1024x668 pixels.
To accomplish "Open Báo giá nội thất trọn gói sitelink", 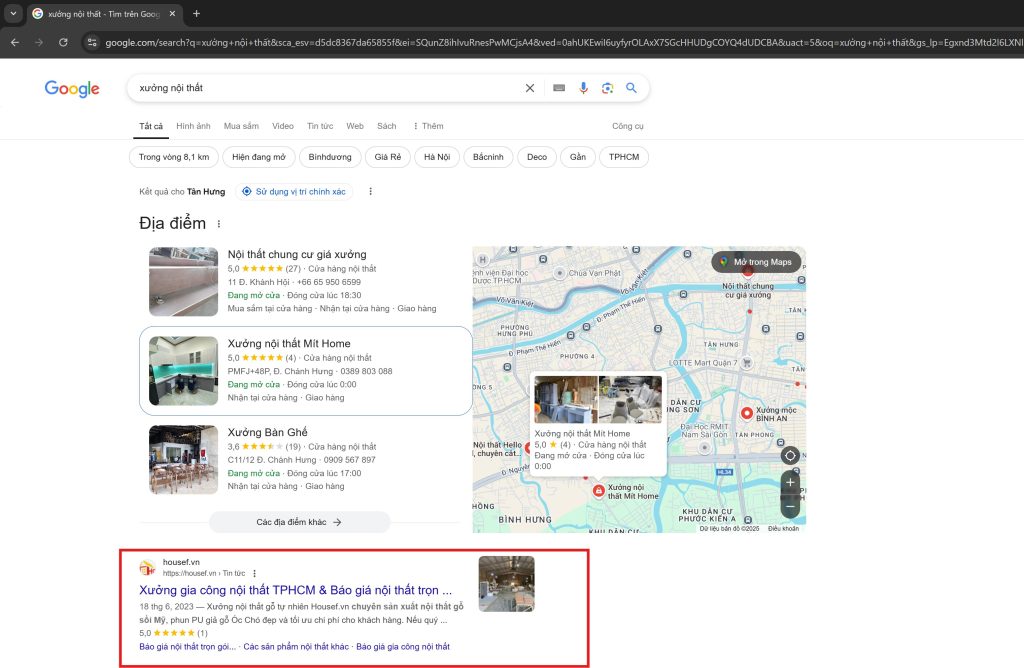I will tap(187, 646).
